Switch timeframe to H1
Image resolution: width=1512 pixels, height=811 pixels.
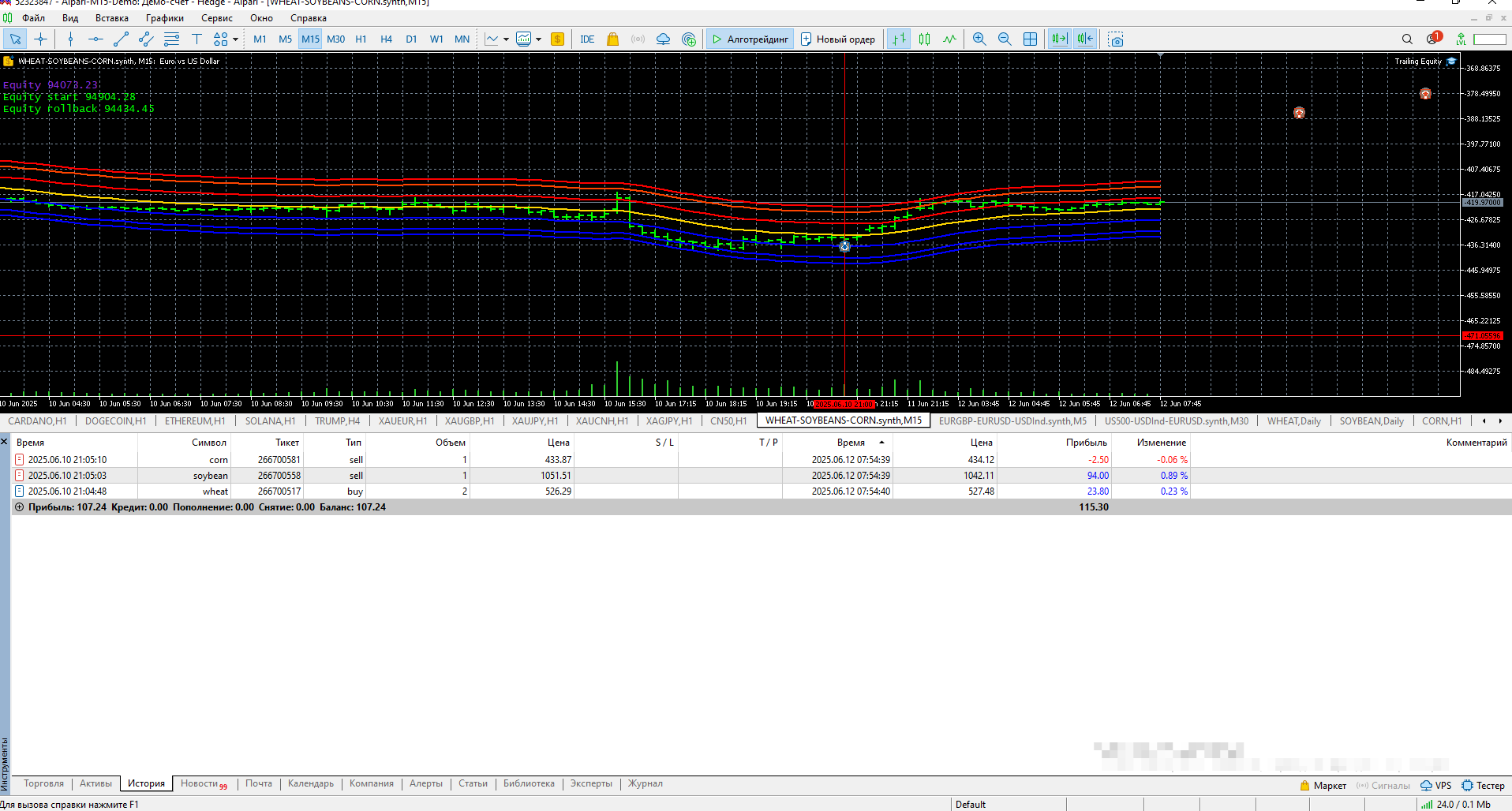point(361,39)
